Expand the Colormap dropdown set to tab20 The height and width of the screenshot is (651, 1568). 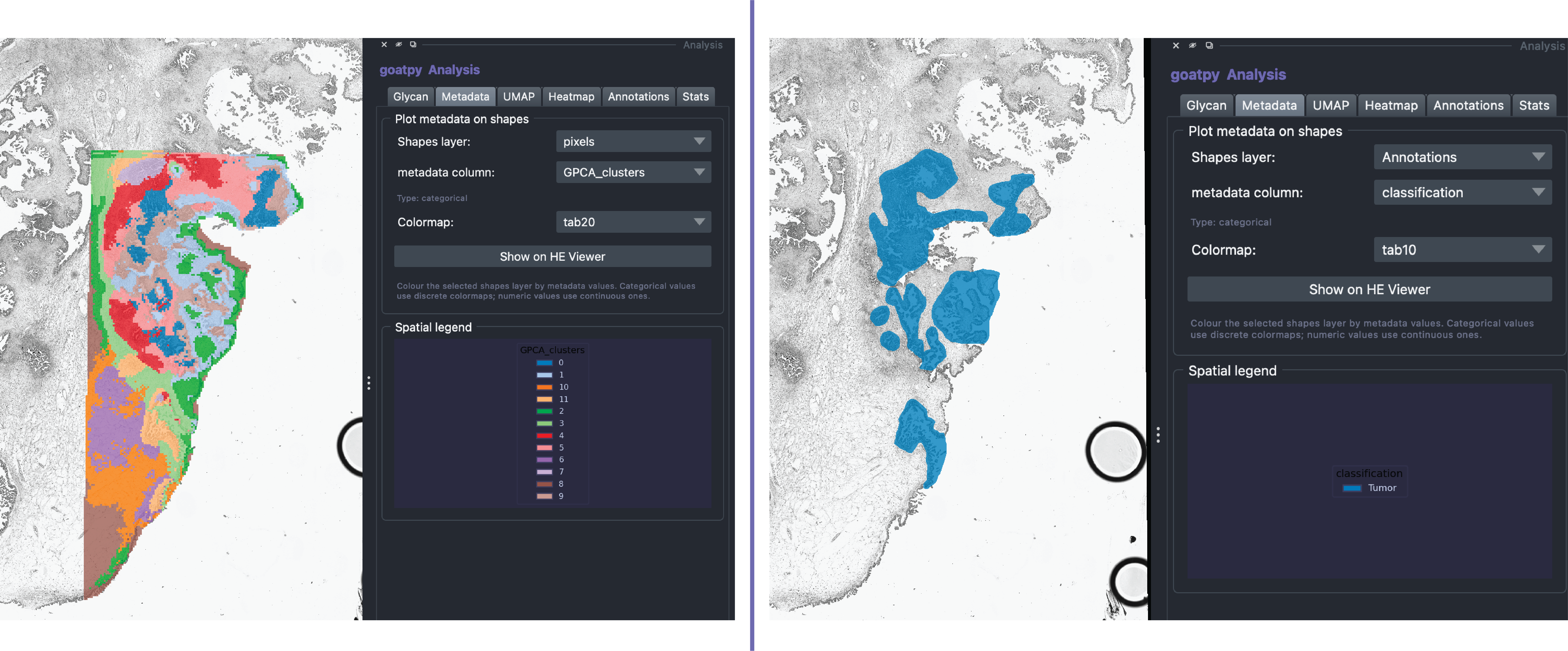[x=633, y=222]
